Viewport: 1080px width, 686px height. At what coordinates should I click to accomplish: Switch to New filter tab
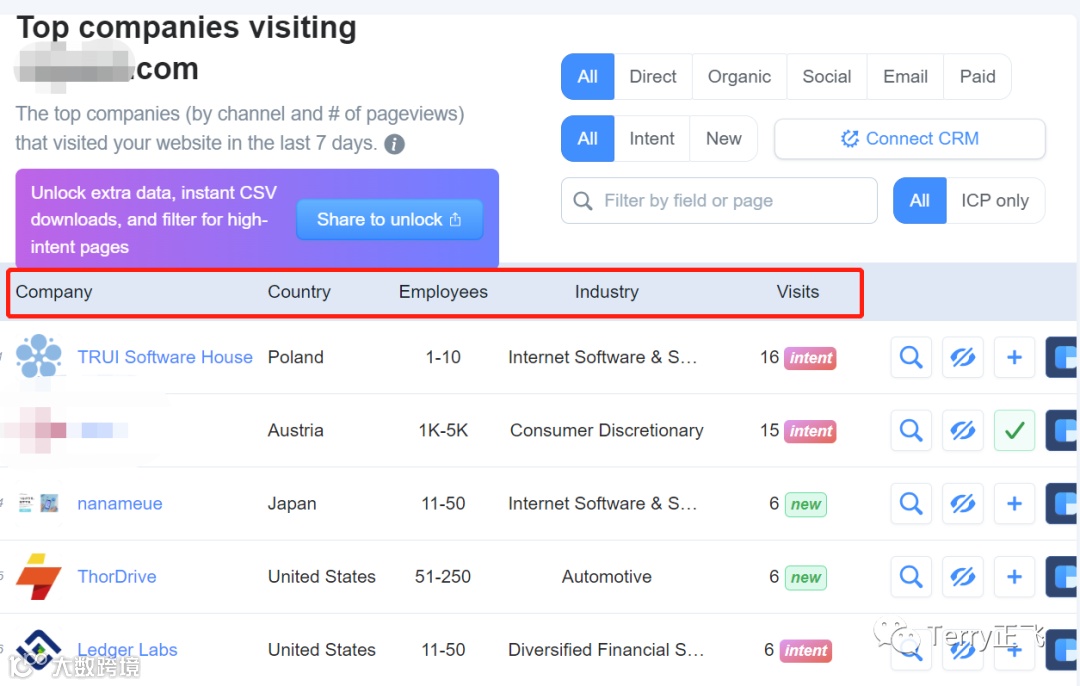[x=723, y=138]
